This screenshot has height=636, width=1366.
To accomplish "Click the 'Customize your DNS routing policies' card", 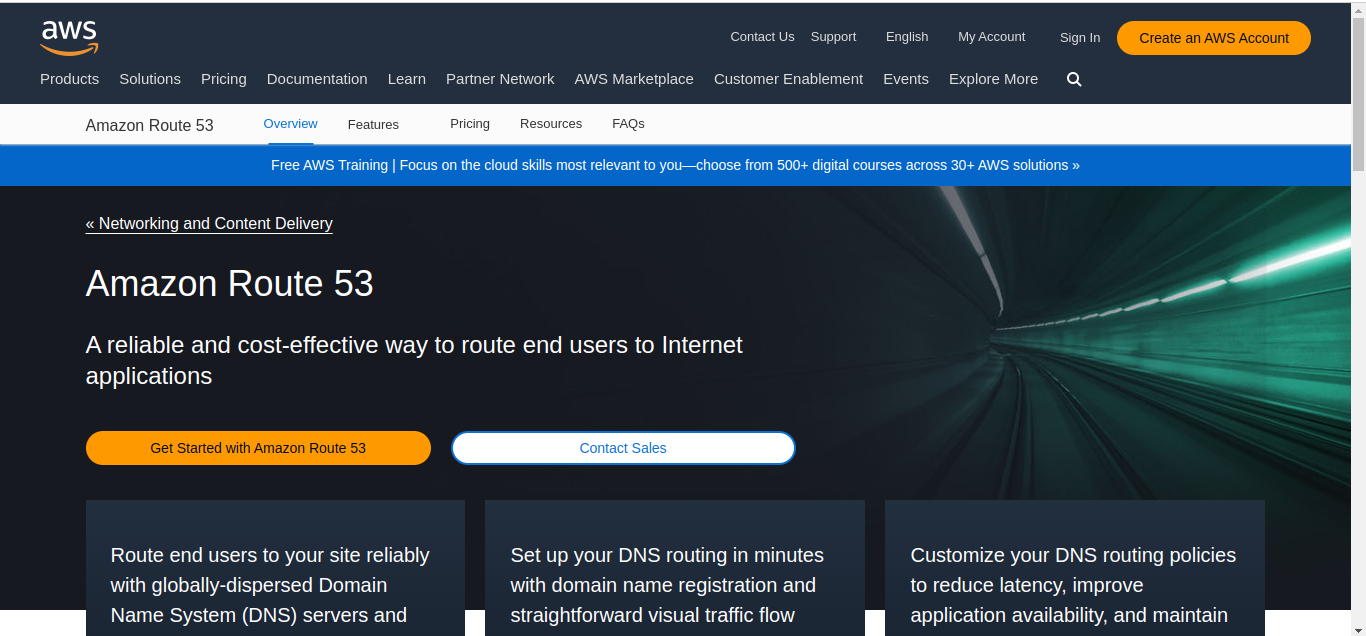I will [1075, 568].
